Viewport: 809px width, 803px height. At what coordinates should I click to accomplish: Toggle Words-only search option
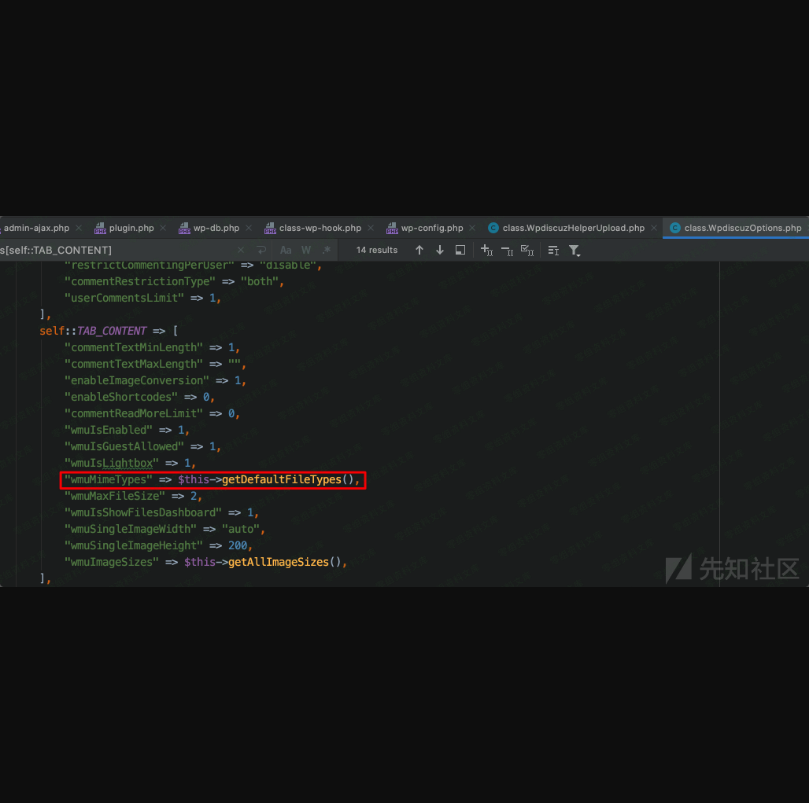click(x=306, y=250)
